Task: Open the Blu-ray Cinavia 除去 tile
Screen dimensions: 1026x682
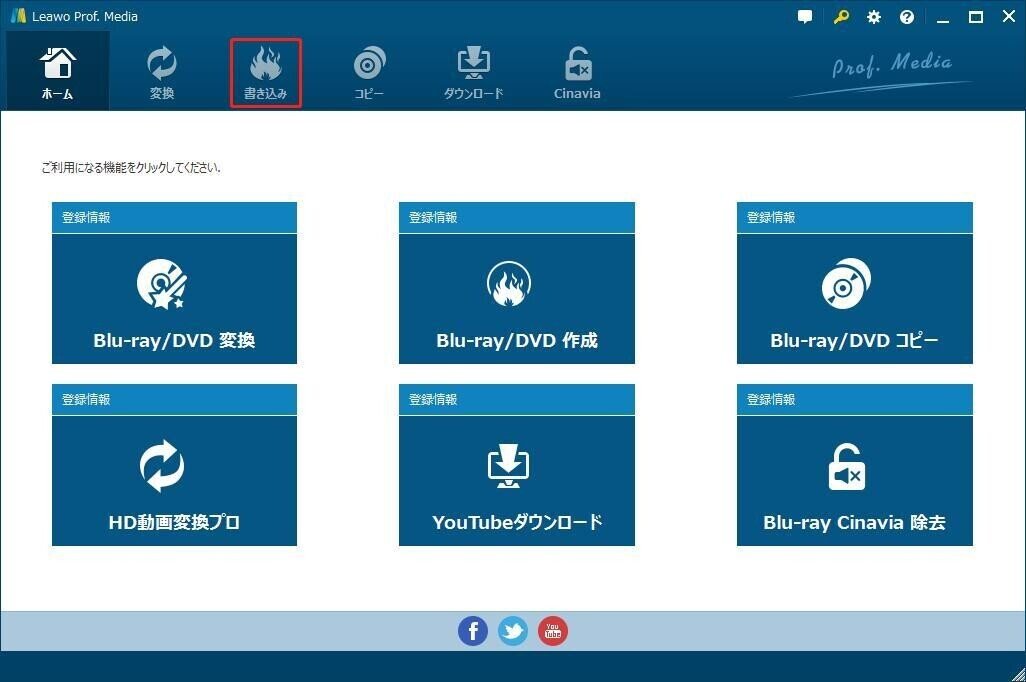Action: 854,480
